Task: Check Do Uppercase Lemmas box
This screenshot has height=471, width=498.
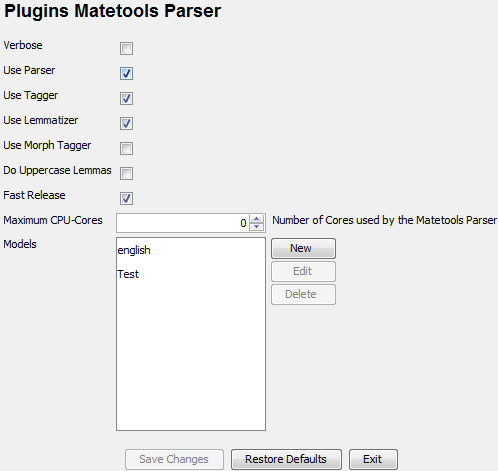Action: [x=126, y=173]
